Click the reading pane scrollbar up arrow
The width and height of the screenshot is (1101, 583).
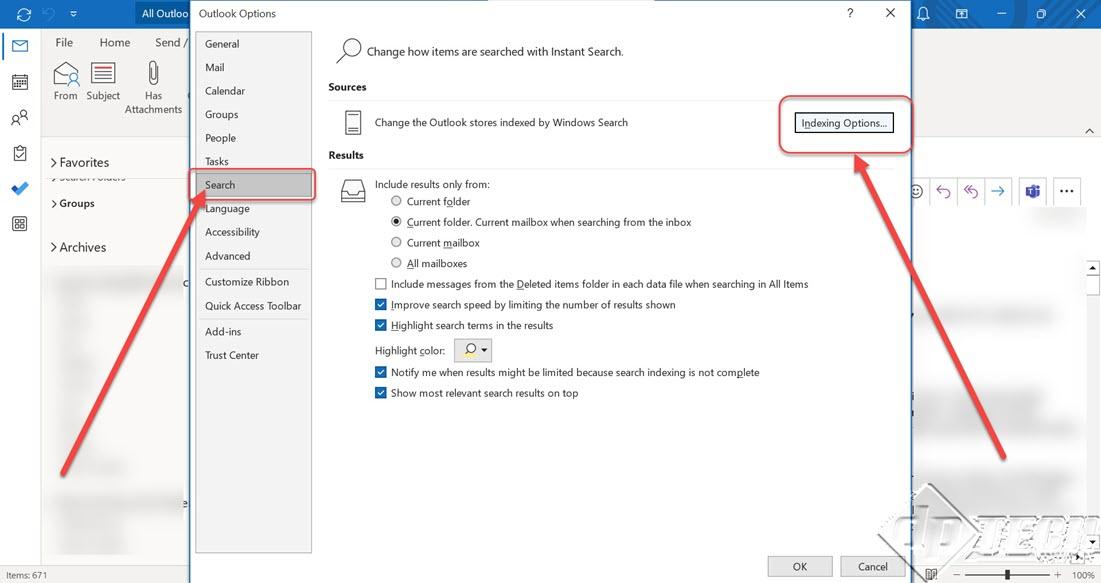pyautogui.click(x=1093, y=268)
